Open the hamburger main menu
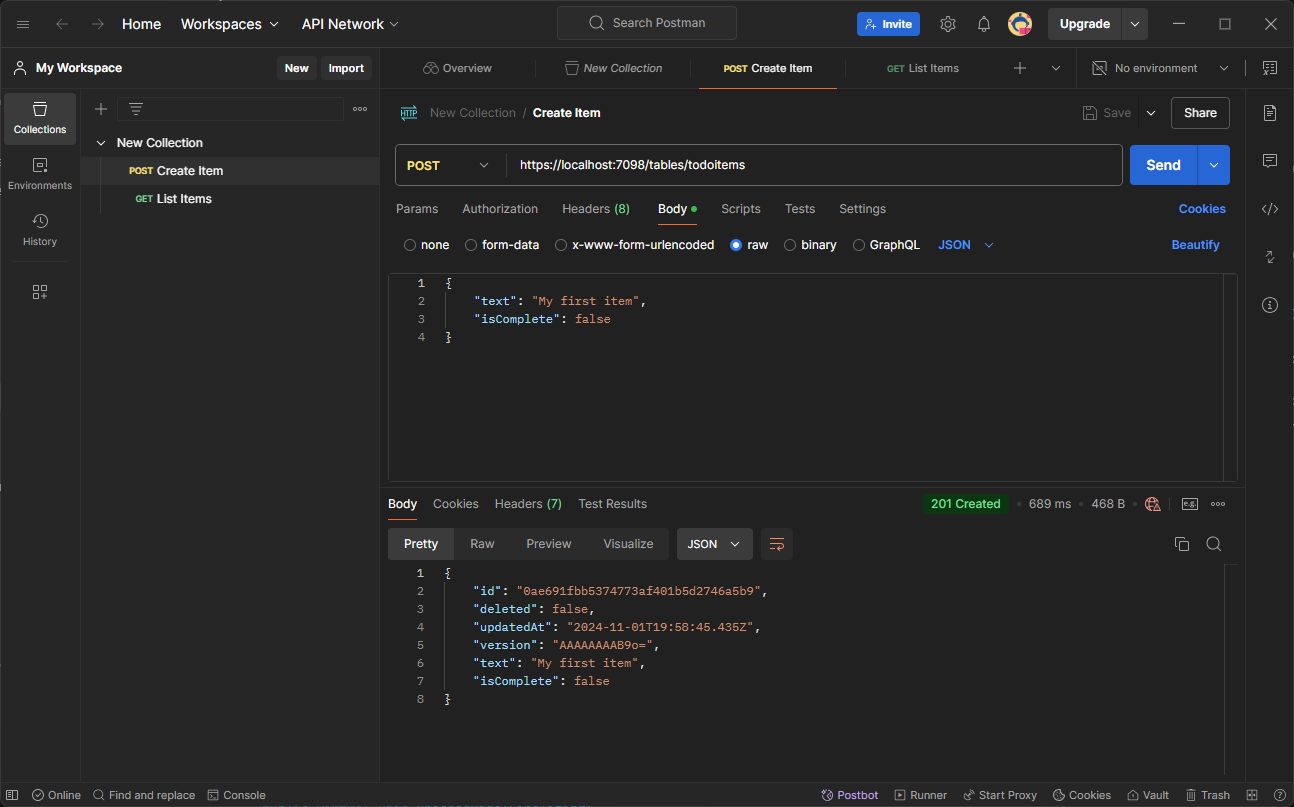 [x=23, y=24]
